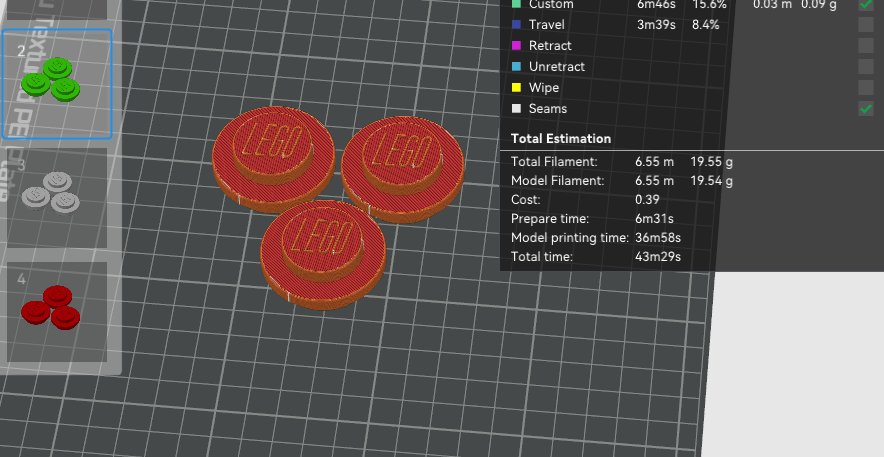The height and width of the screenshot is (457, 884).
Task: Click the bottom LEGO stud model
Action: pos(322,254)
